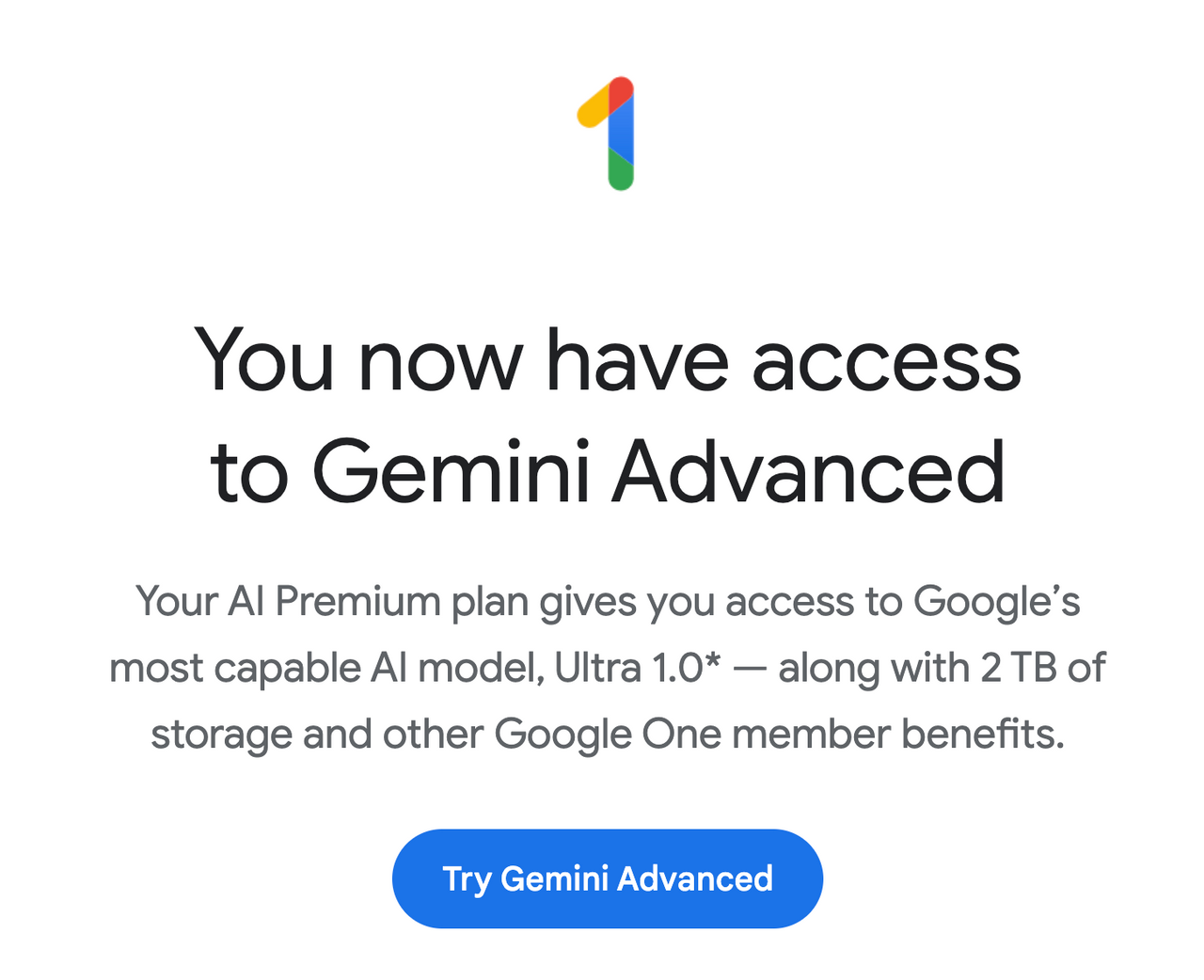The height and width of the screenshot is (980, 1204).
Task: Click the red top of the Google One logo
Action: point(622,91)
